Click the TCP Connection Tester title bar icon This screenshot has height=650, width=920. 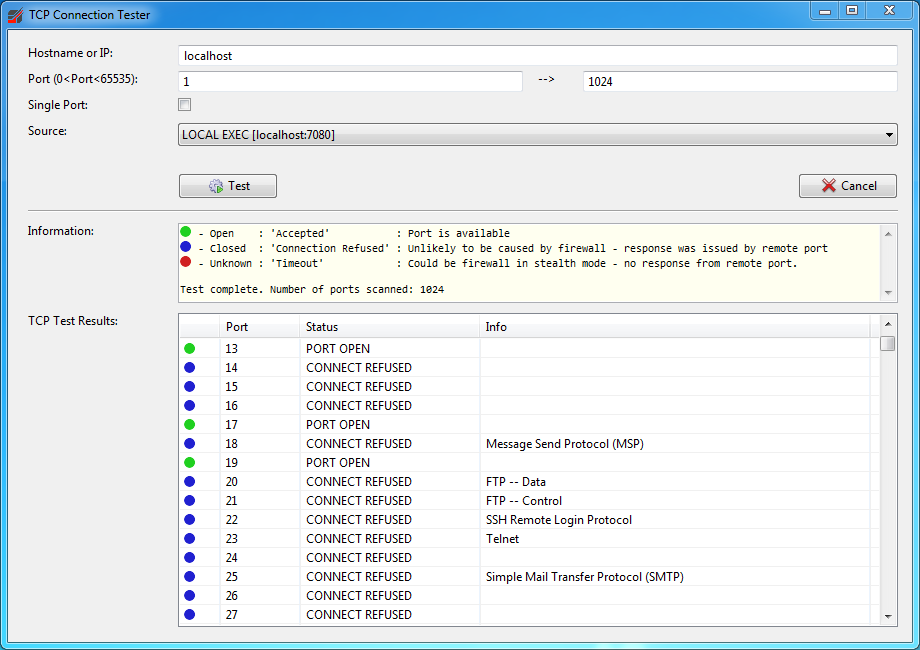pyautogui.click(x=15, y=15)
